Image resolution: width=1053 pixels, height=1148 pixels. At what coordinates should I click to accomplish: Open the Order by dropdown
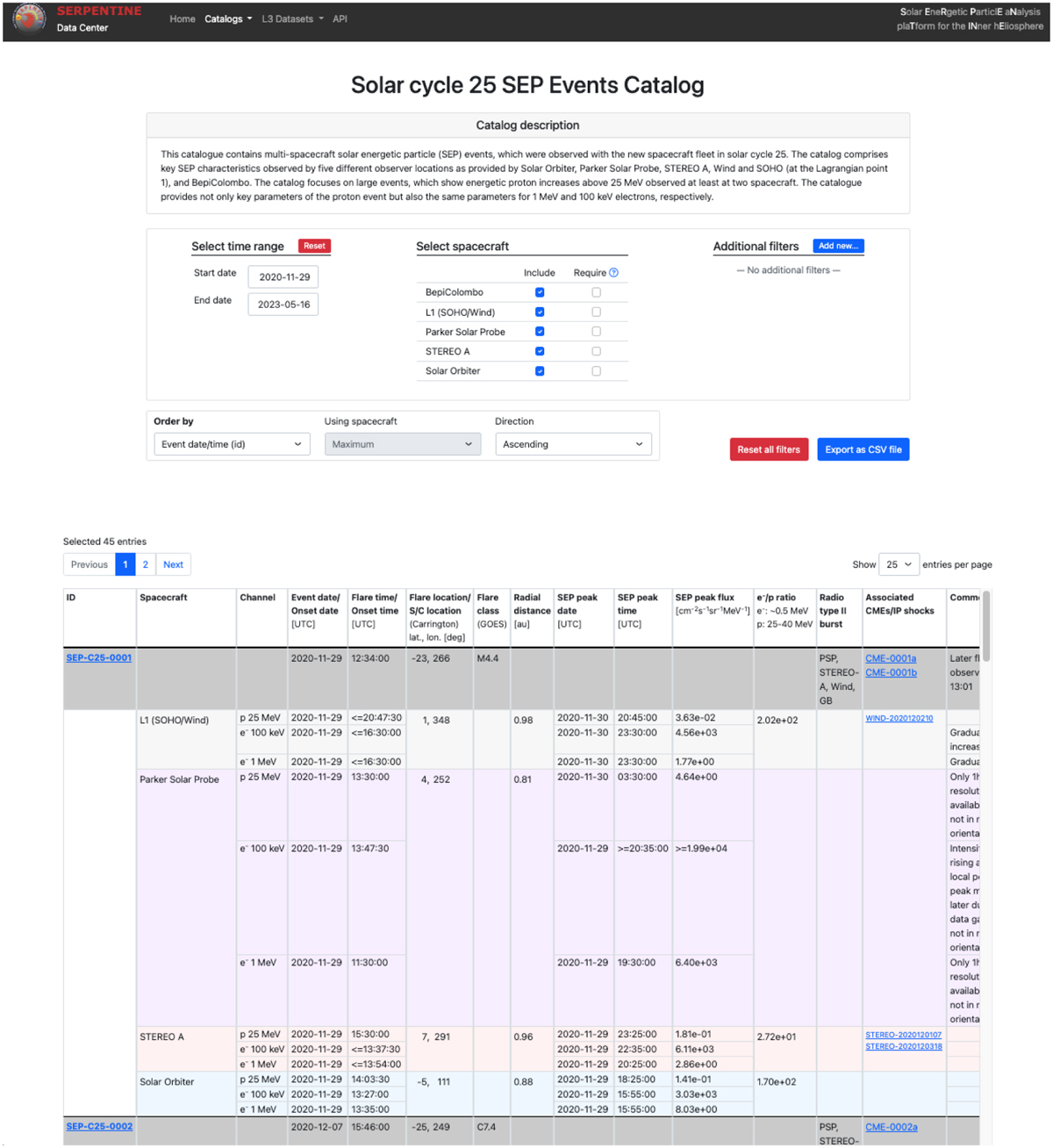(x=232, y=444)
